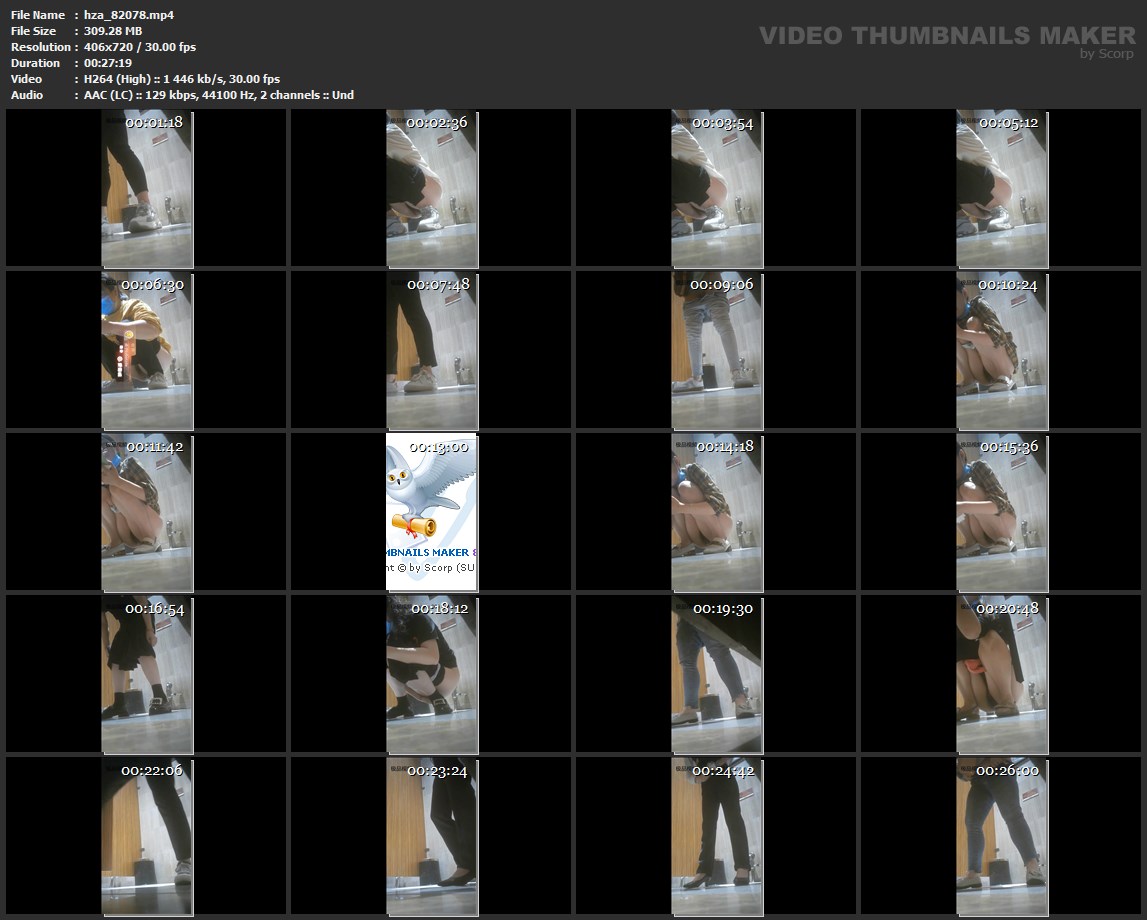1147x920 pixels.
Task: Click the "Duration" label
Action: [x=35, y=63]
